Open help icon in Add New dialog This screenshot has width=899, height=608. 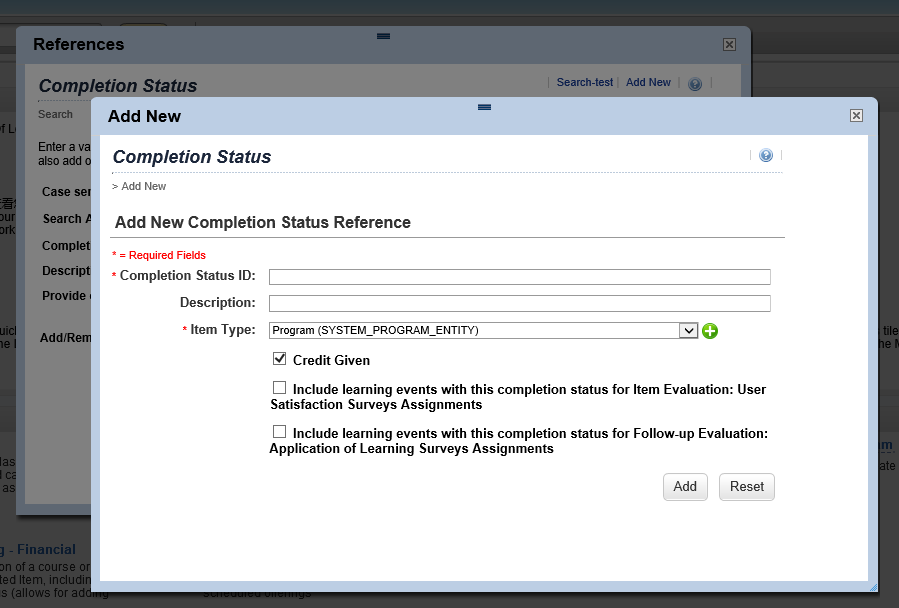tap(766, 155)
